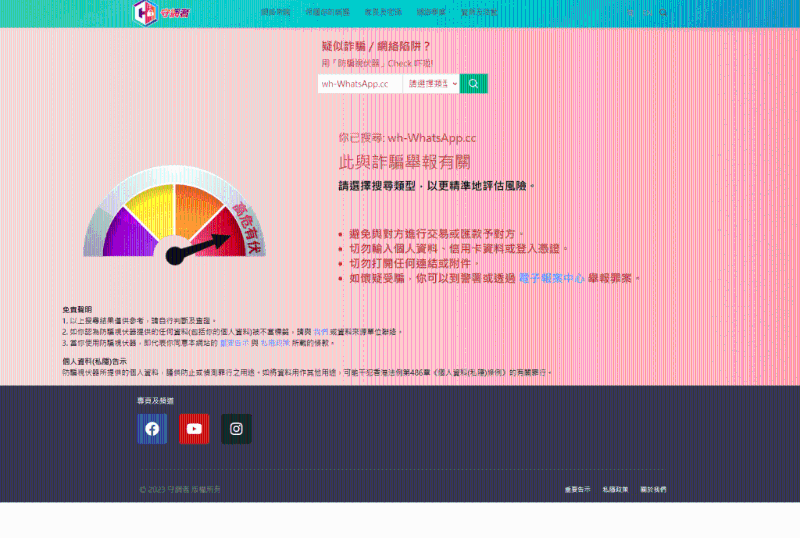Switch language to Simplified Chinese (簡)
The width and height of the screenshot is (800, 538).
click(x=630, y=13)
